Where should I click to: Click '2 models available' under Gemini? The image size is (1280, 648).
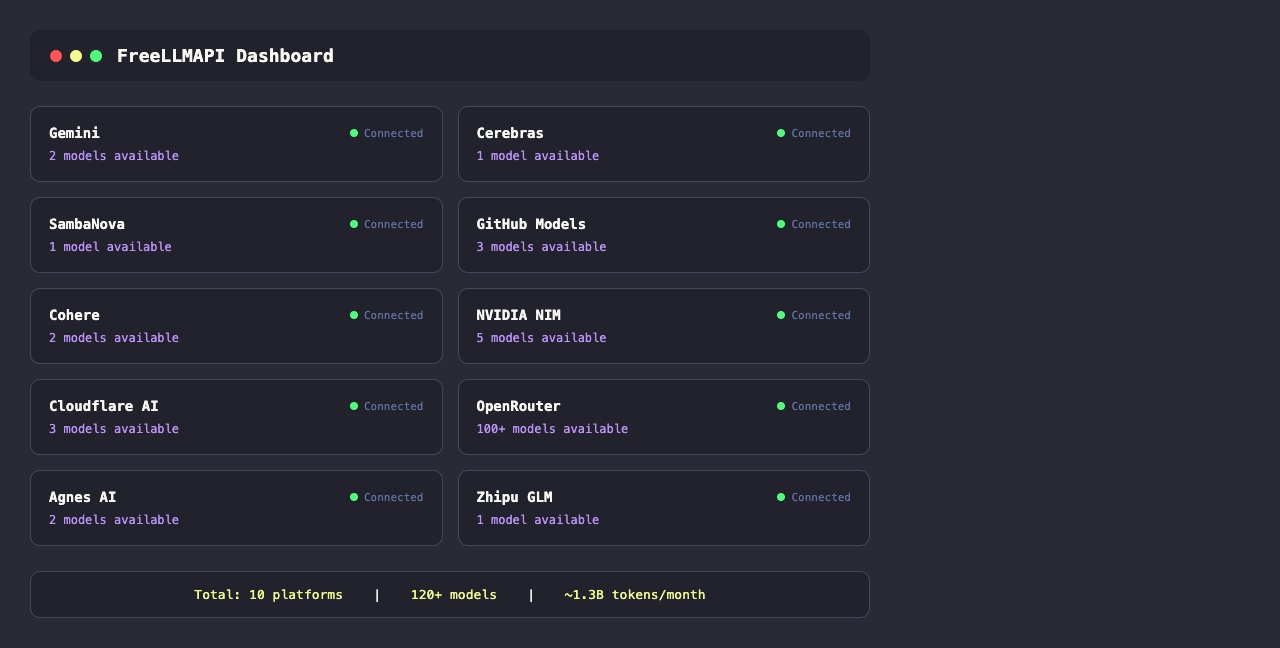point(114,156)
